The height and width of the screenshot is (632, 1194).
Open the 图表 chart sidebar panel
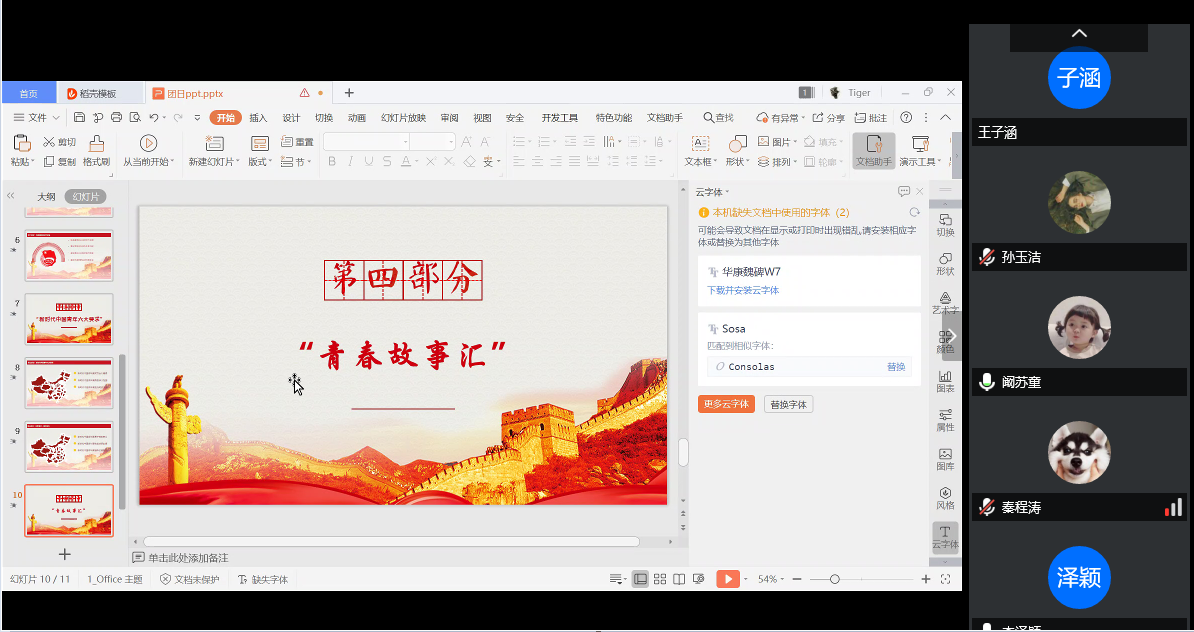pos(945,381)
